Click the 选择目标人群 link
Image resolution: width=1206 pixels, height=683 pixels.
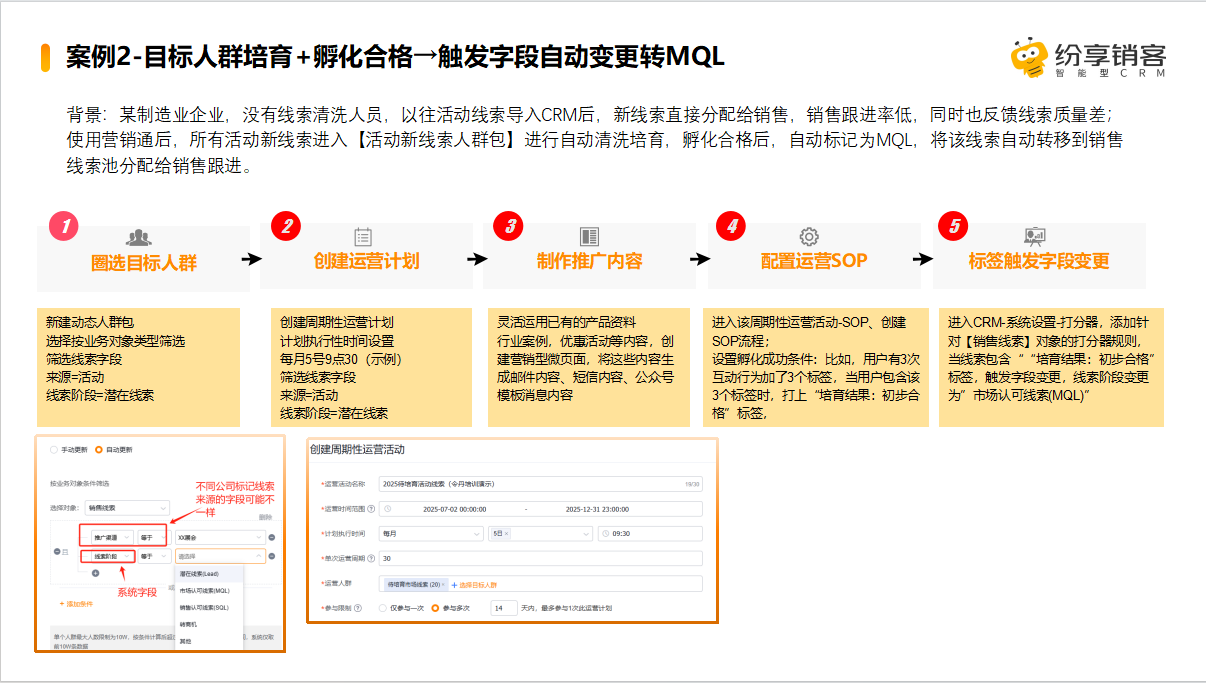click(474, 585)
